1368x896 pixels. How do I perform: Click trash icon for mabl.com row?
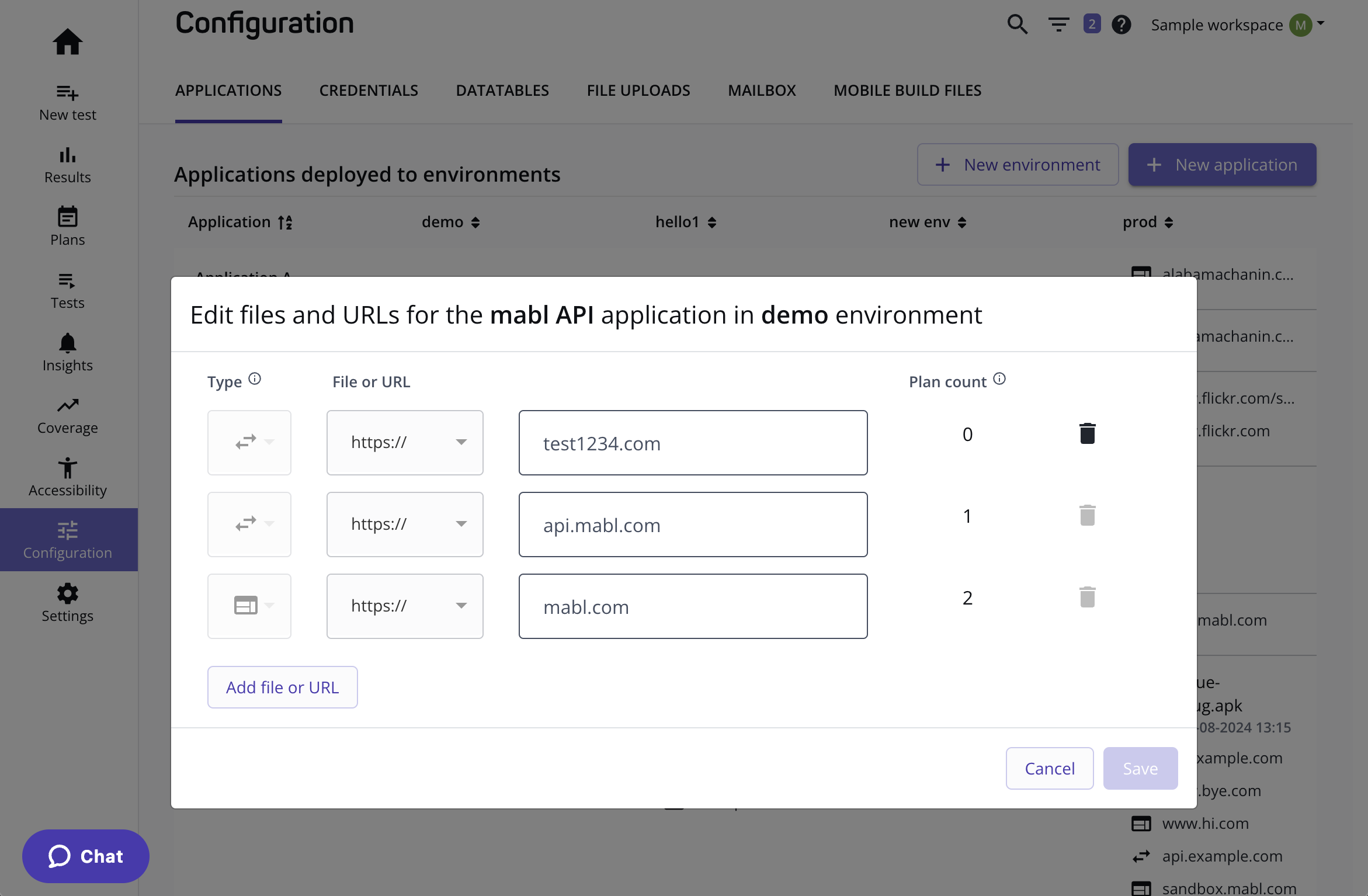point(1087,597)
